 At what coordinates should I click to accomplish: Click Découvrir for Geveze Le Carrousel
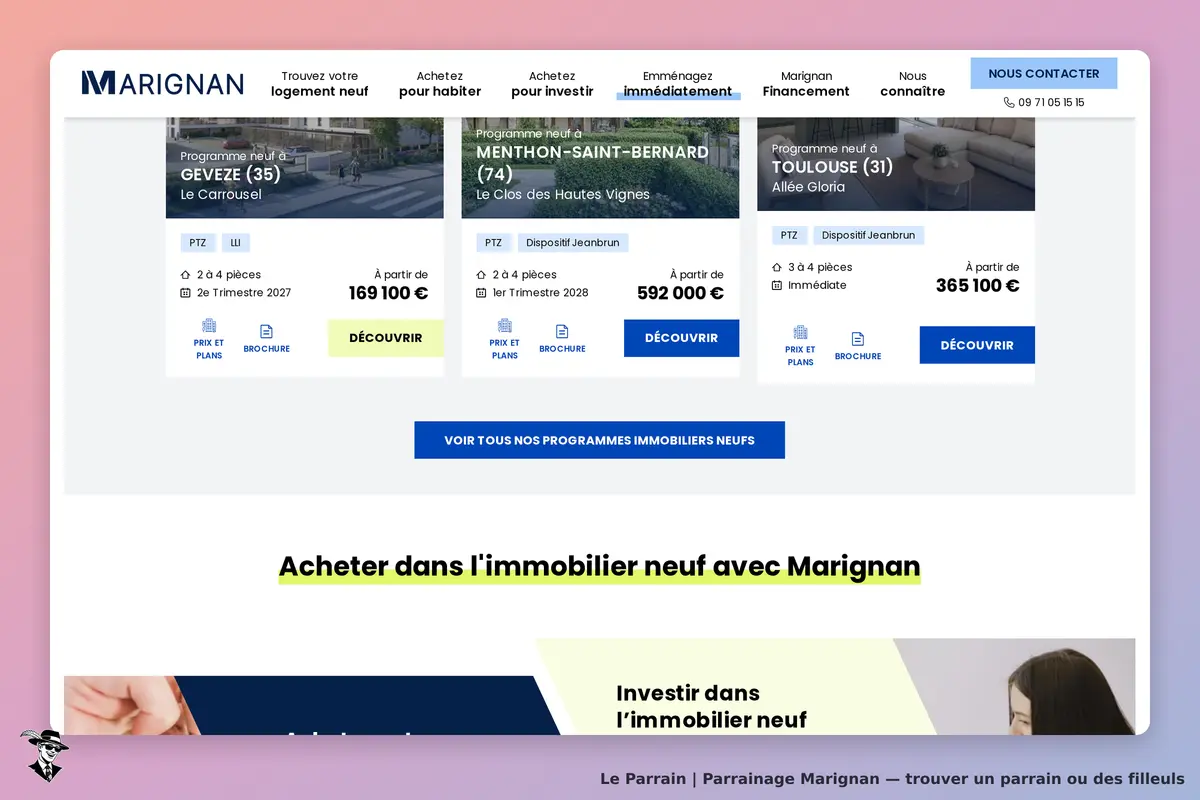click(386, 338)
